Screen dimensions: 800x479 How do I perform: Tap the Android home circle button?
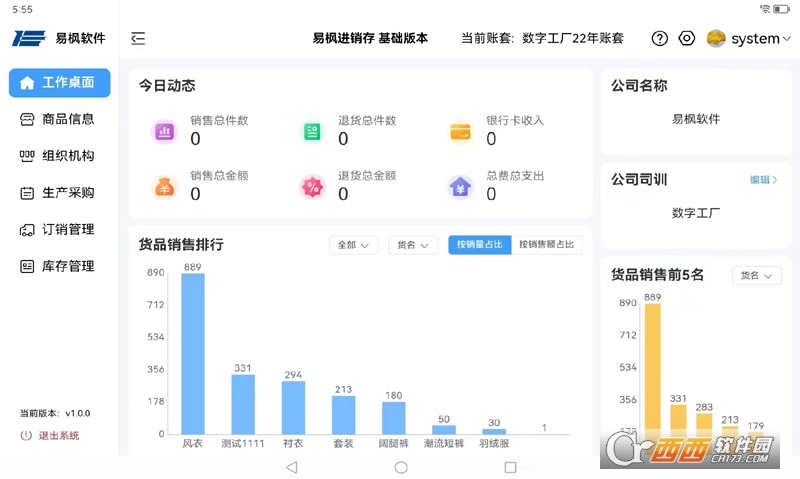(401, 467)
